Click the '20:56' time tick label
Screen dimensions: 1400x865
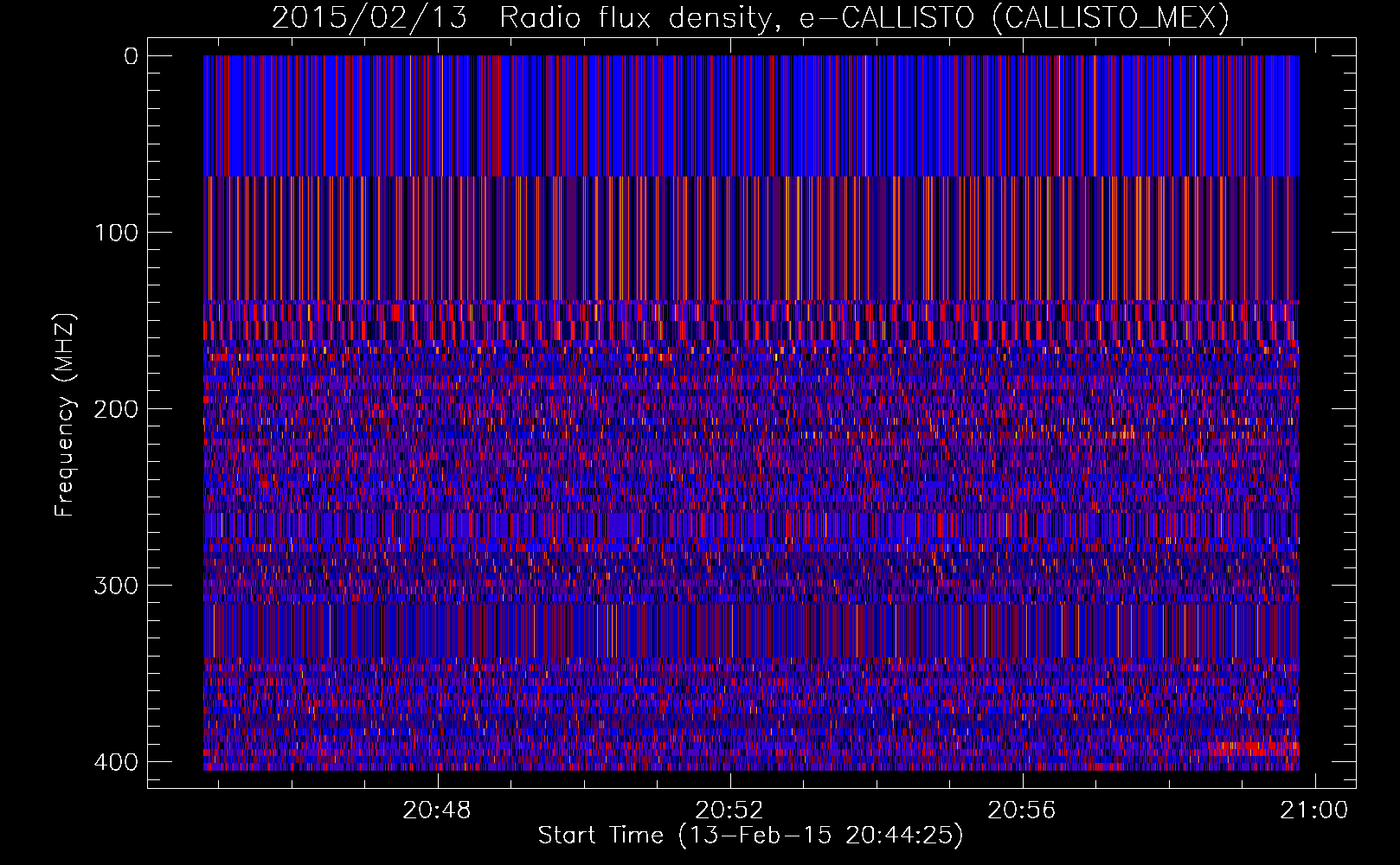pyautogui.click(x=1023, y=811)
